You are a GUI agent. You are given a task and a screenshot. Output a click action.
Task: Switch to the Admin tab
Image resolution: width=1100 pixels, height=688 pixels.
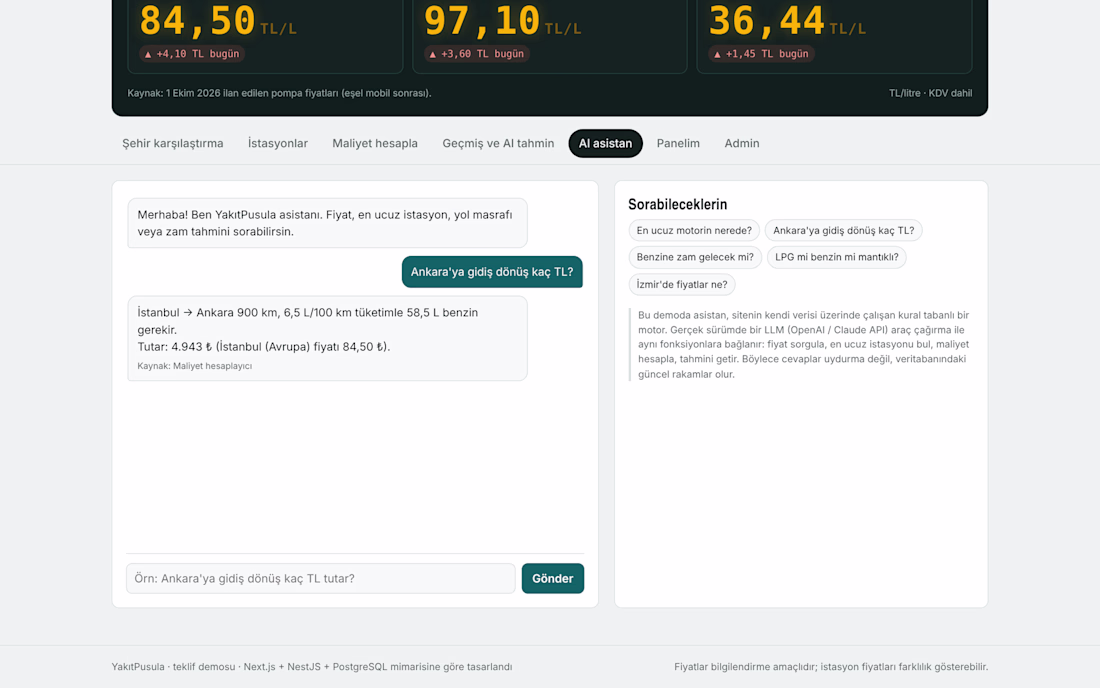pyautogui.click(x=742, y=143)
